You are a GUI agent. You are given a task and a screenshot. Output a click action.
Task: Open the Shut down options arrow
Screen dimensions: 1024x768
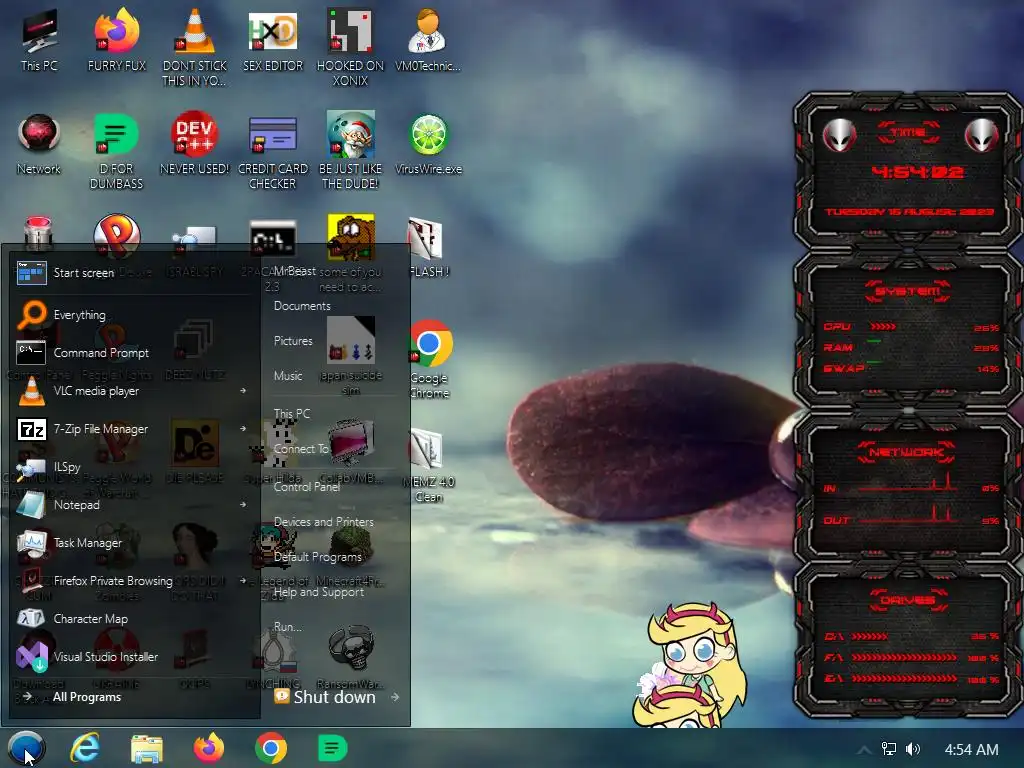pos(394,697)
